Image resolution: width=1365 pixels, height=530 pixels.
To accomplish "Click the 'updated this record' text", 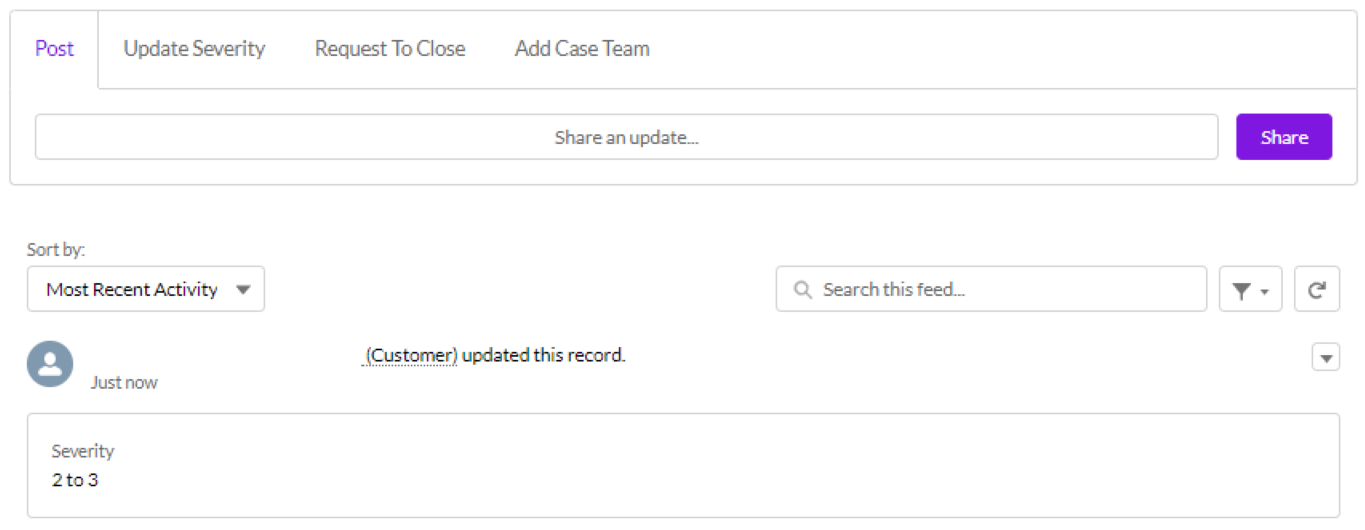I will [x=544, y=355].
